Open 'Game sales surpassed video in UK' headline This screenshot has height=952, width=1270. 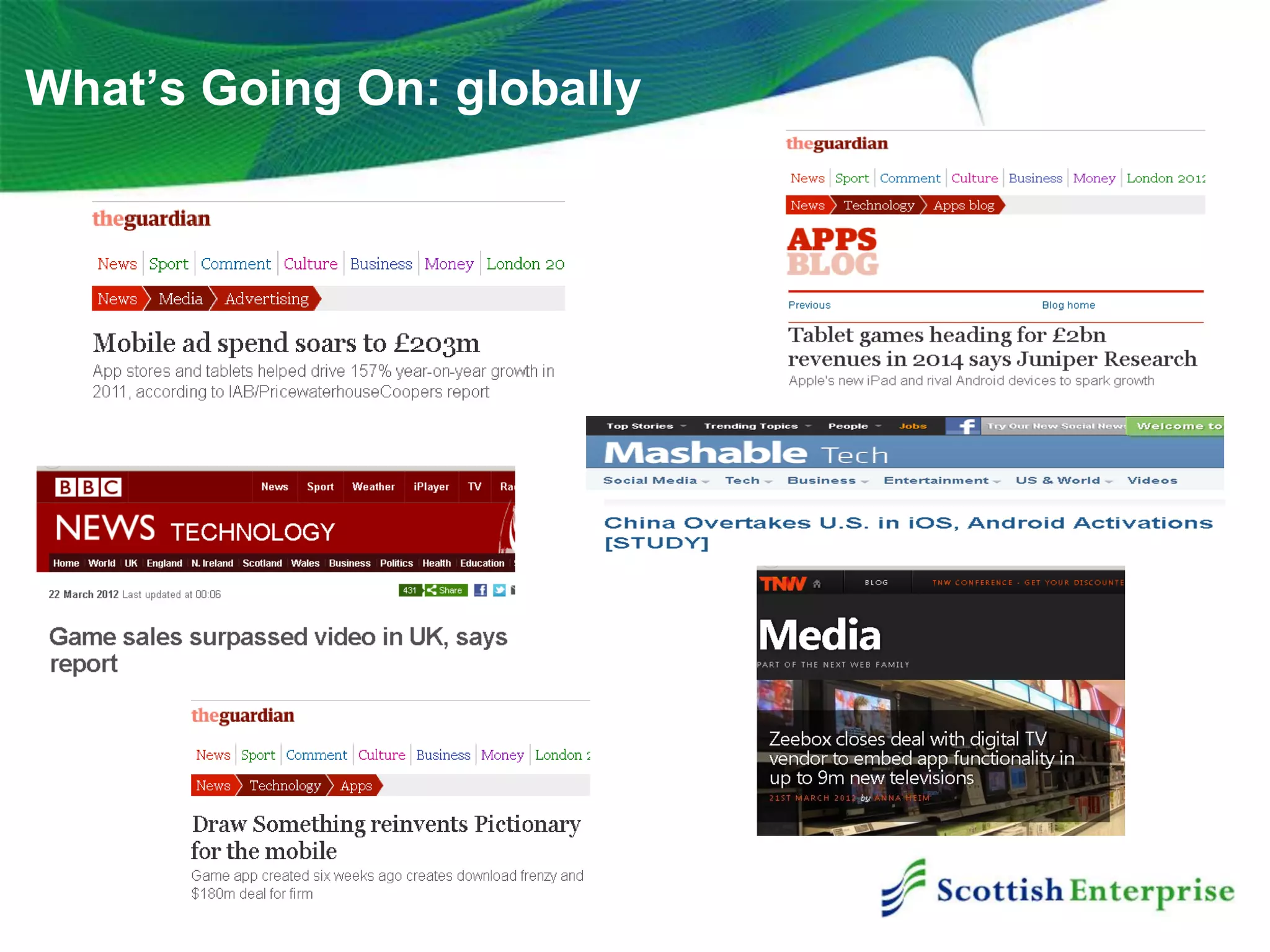[x=278, y=650]
